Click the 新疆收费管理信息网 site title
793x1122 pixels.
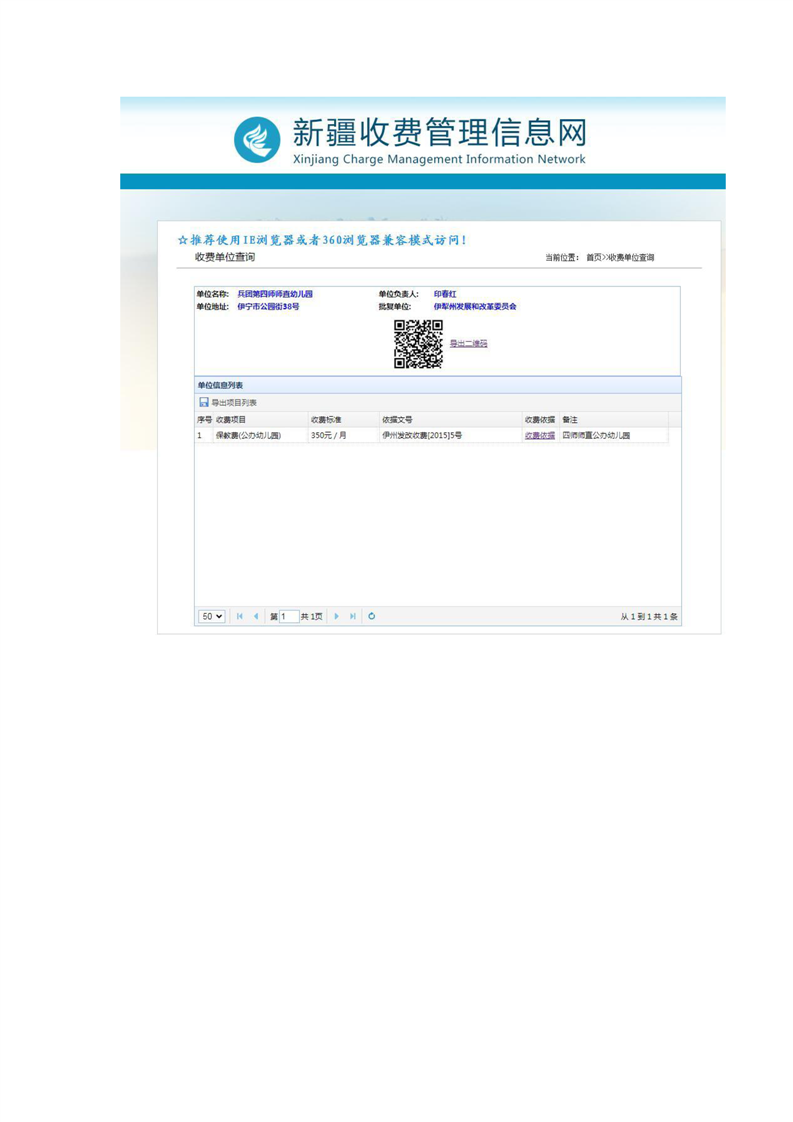[439, 132]
